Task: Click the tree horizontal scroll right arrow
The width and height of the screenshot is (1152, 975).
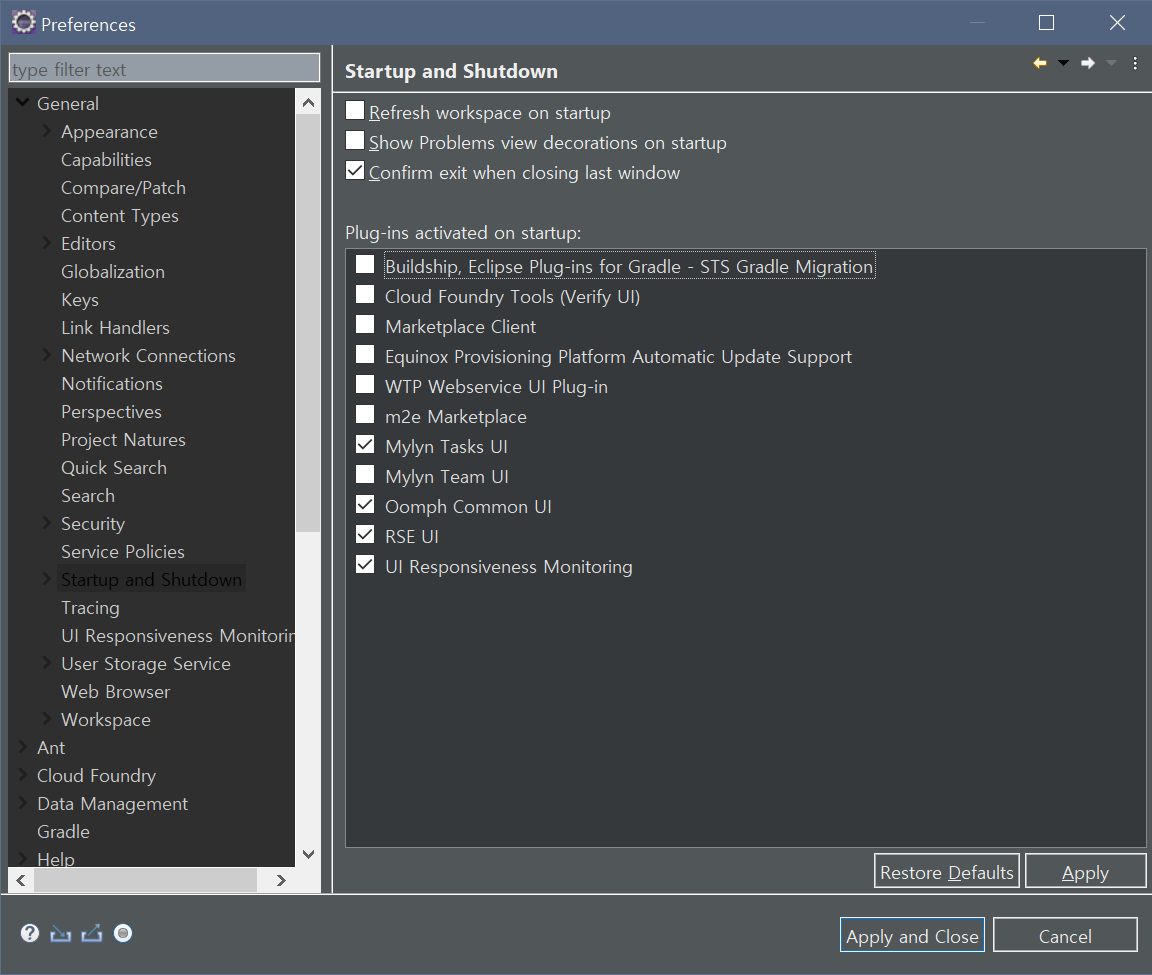Action: click(x=281, y=879)
